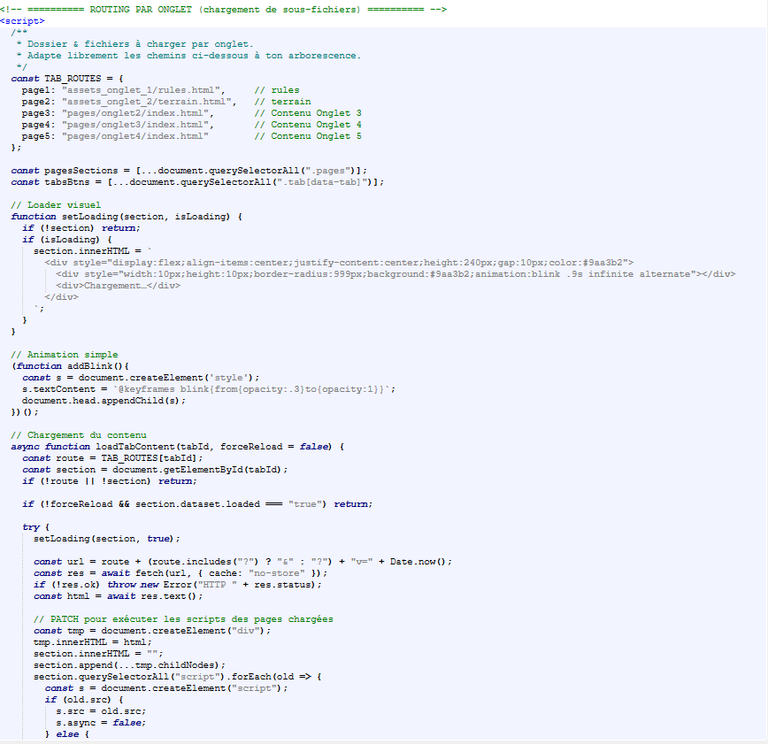Image resolution: width=768 pixels, height=744 pixels.
Task: Click the 'if (!section) return;' line
Action: click(81, 228)
